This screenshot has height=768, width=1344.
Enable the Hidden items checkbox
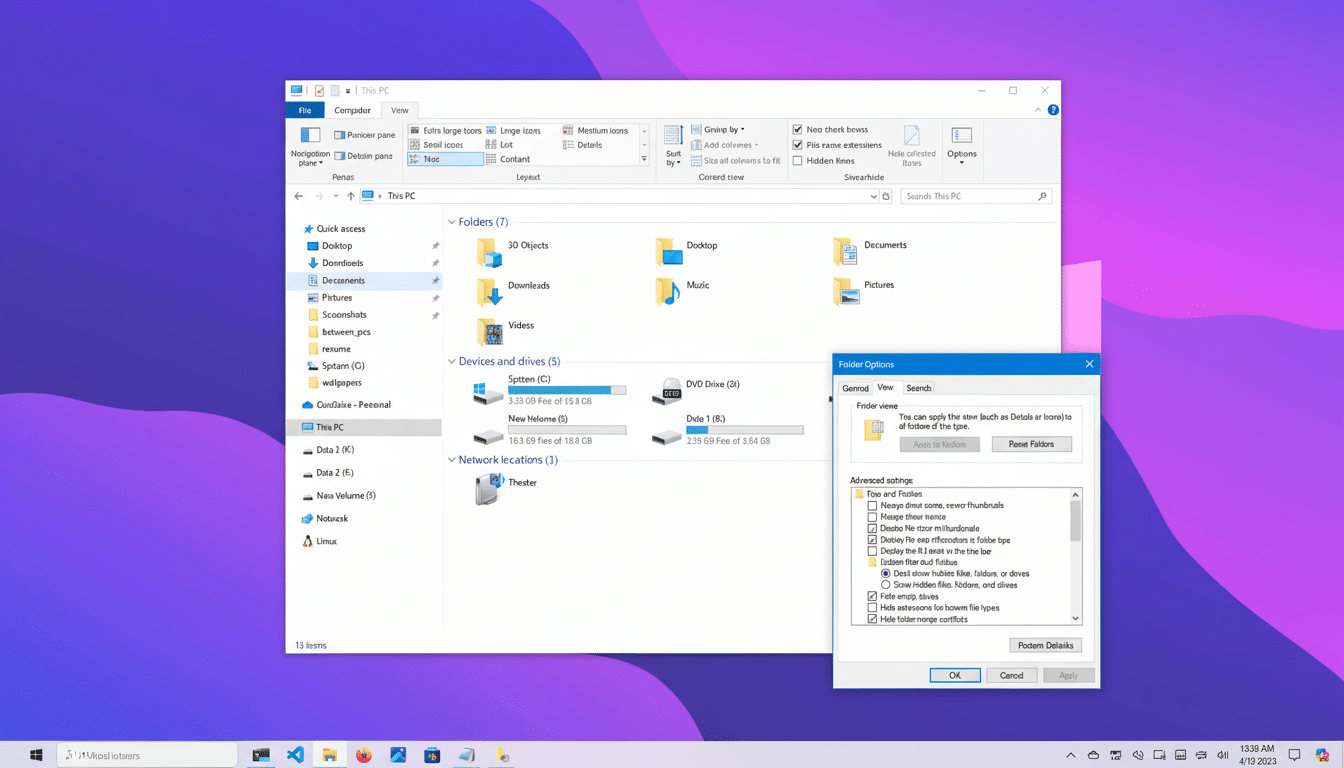pyautogui.click(x=797, y=160)
